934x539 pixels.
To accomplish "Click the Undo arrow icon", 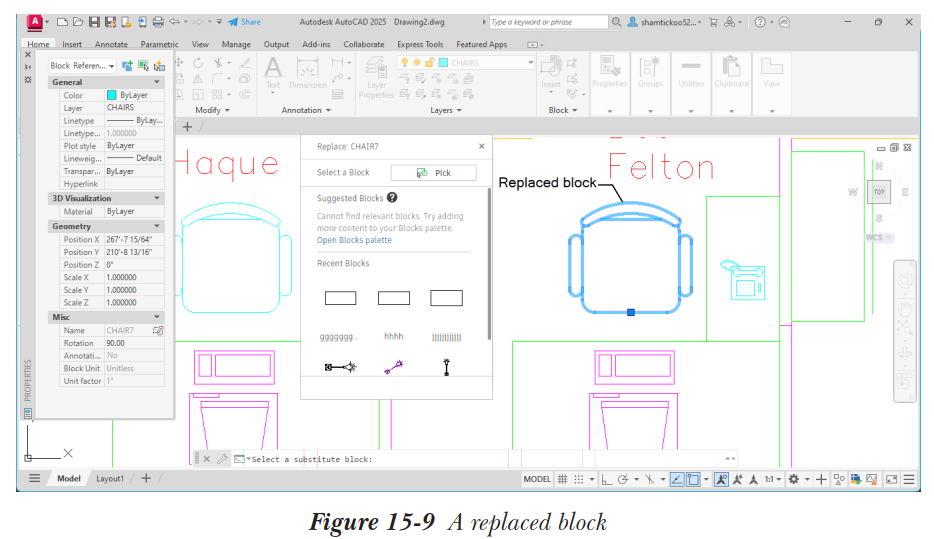I will [x=174, y=22].
